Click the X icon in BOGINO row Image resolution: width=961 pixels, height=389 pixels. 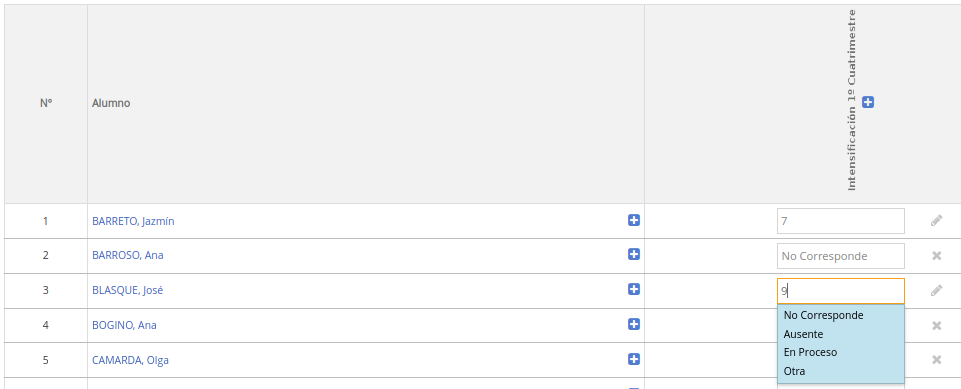tap(936, 325)
